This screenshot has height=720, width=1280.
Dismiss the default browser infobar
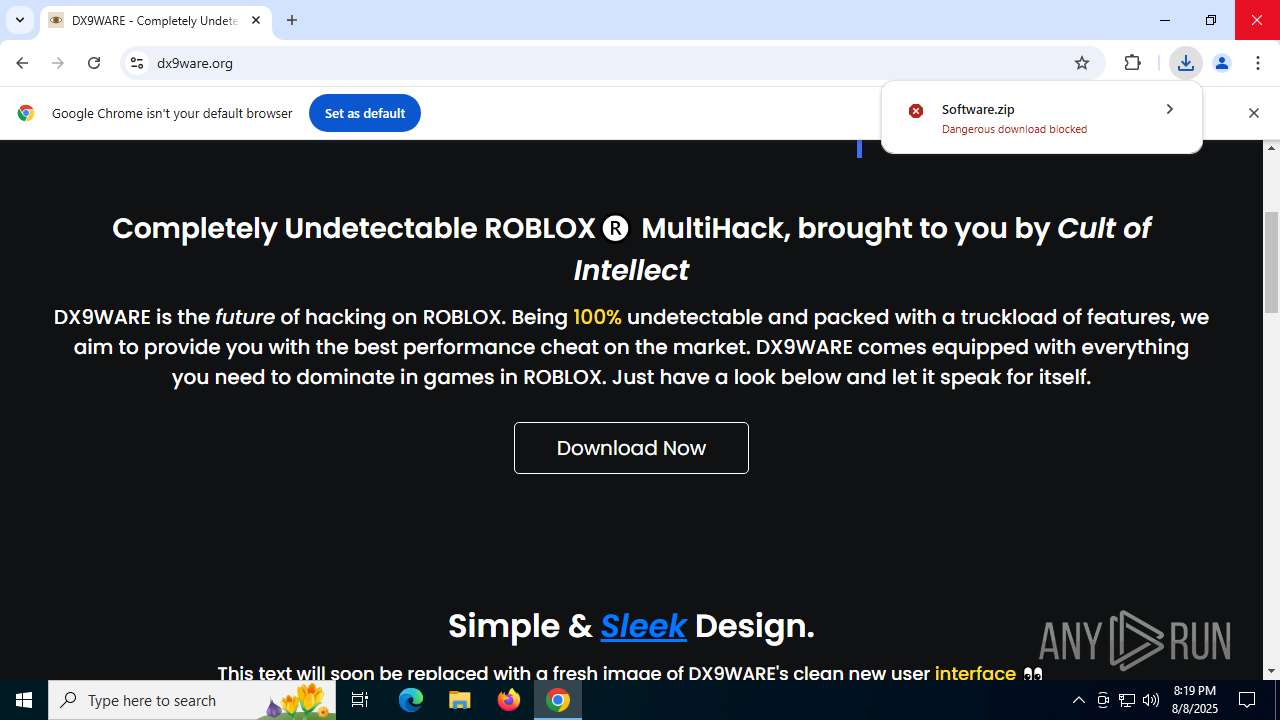1254,113
